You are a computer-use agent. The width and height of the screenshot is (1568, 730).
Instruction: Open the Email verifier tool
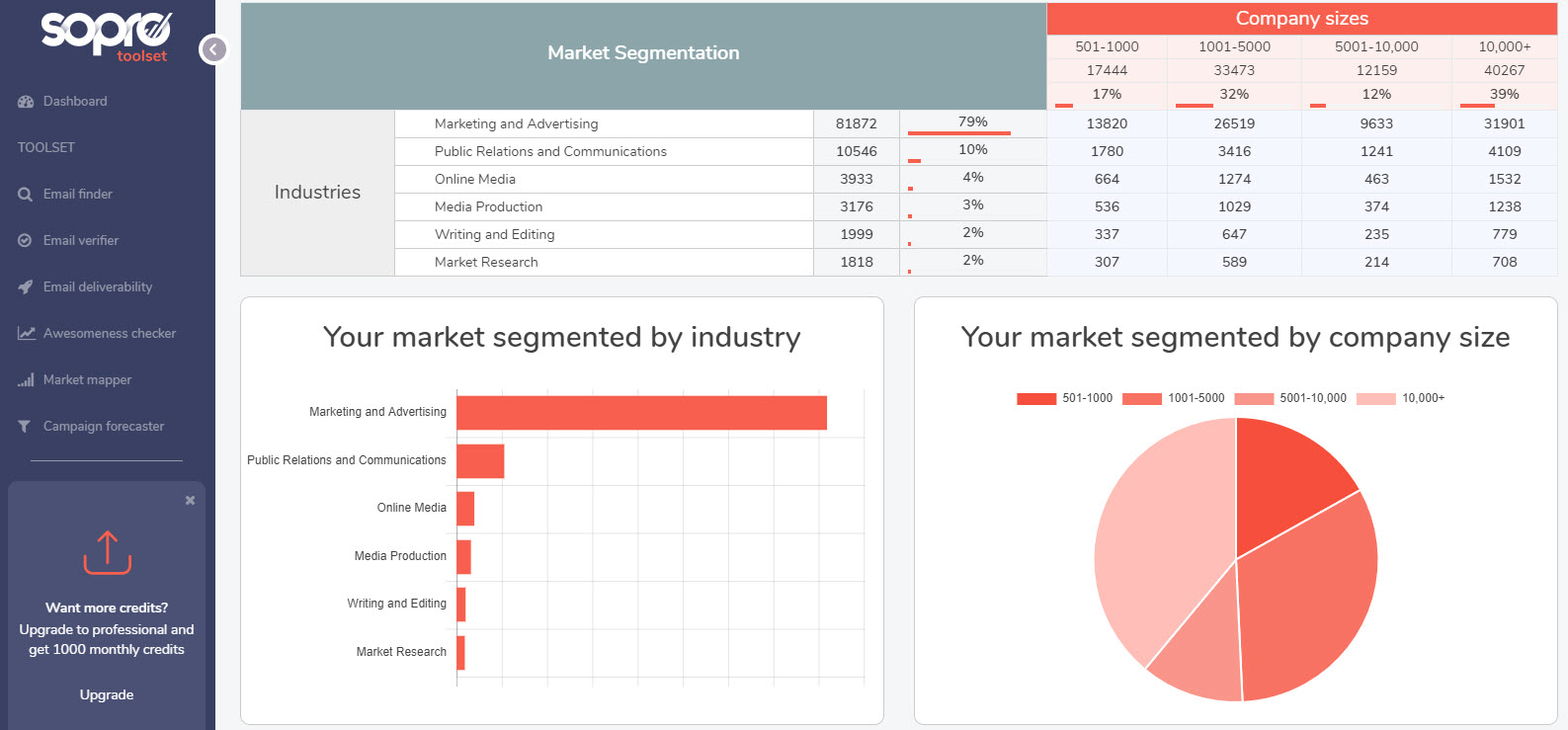click(x=79, y=240)
